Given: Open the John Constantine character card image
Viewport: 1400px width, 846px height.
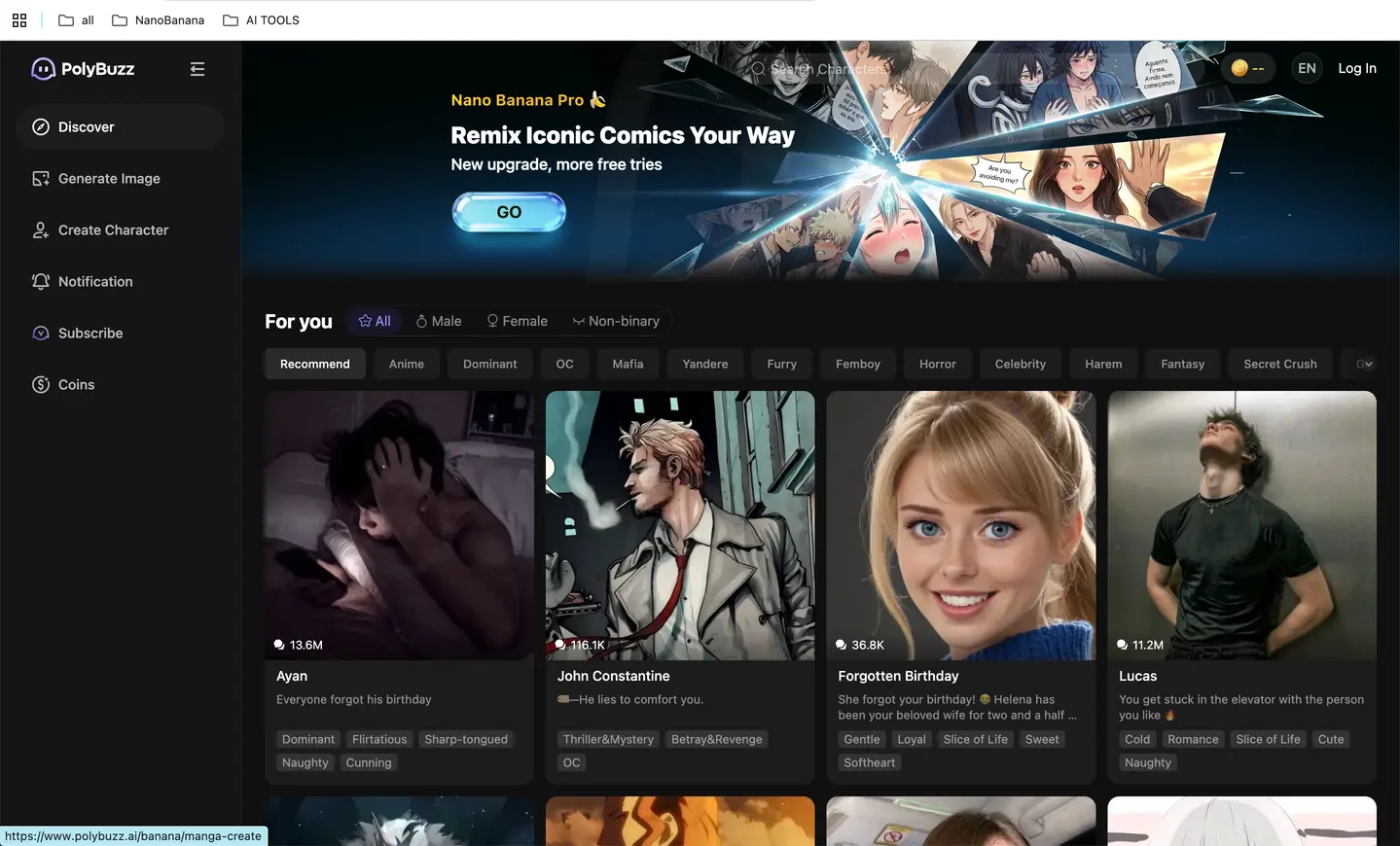Looking at the screenshot, I should pyautogui.click(x=679, y=525).
